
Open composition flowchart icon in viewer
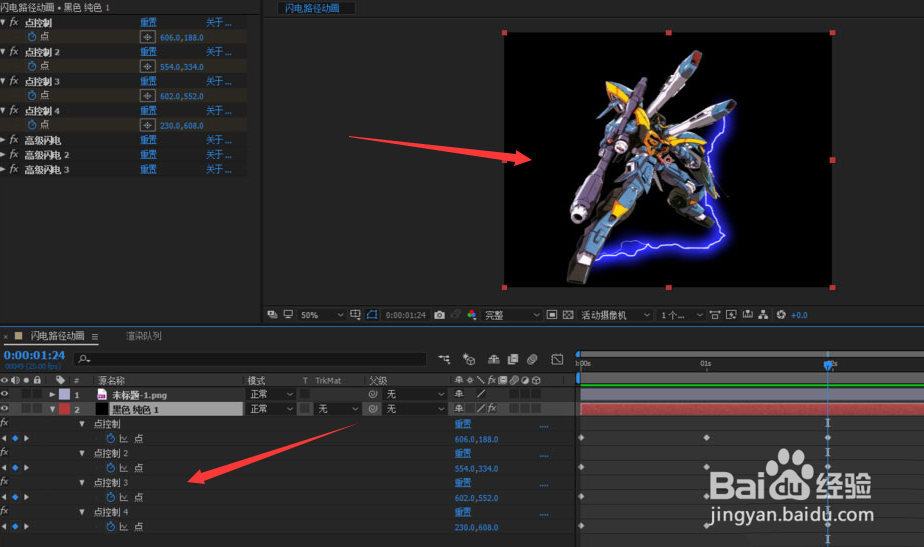(x=764, y=315)
